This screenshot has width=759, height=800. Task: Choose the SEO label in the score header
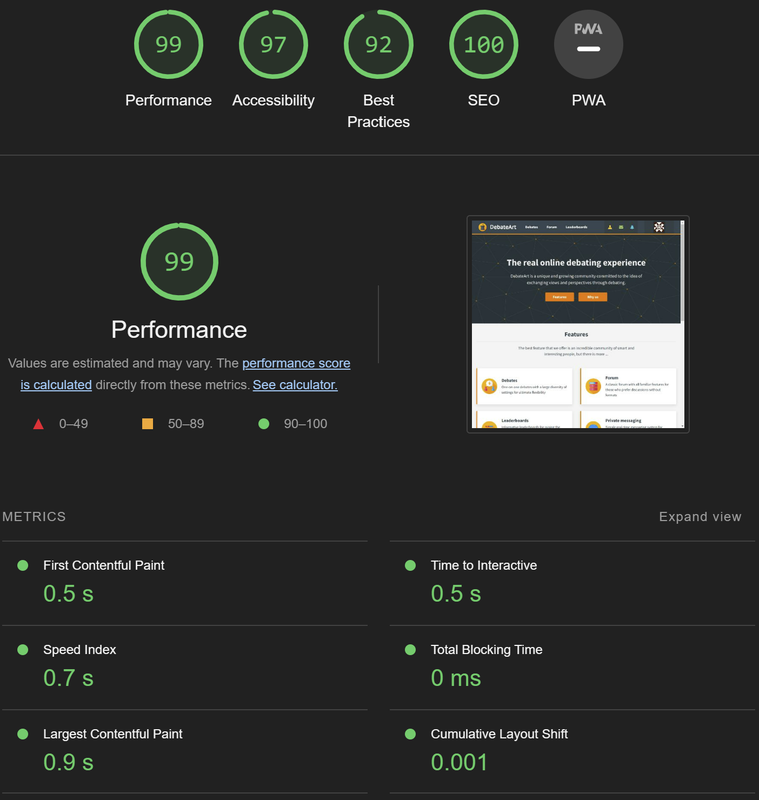click(x=484, y=100)
